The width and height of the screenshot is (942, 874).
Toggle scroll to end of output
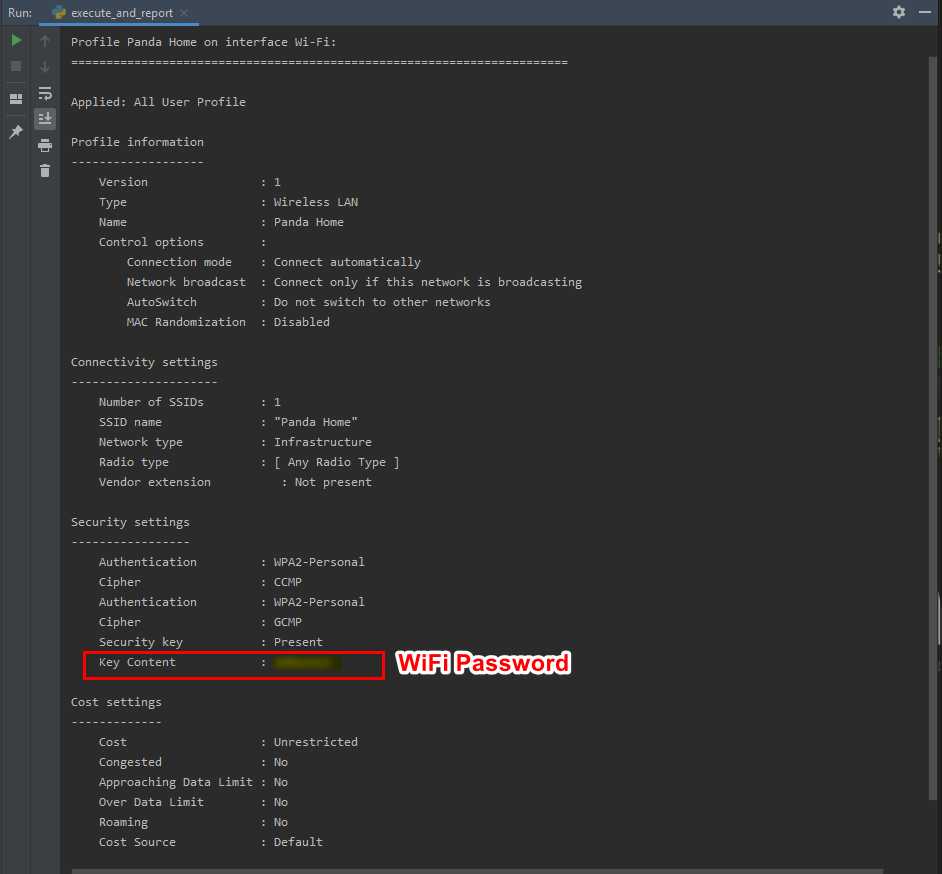point(45,118)
